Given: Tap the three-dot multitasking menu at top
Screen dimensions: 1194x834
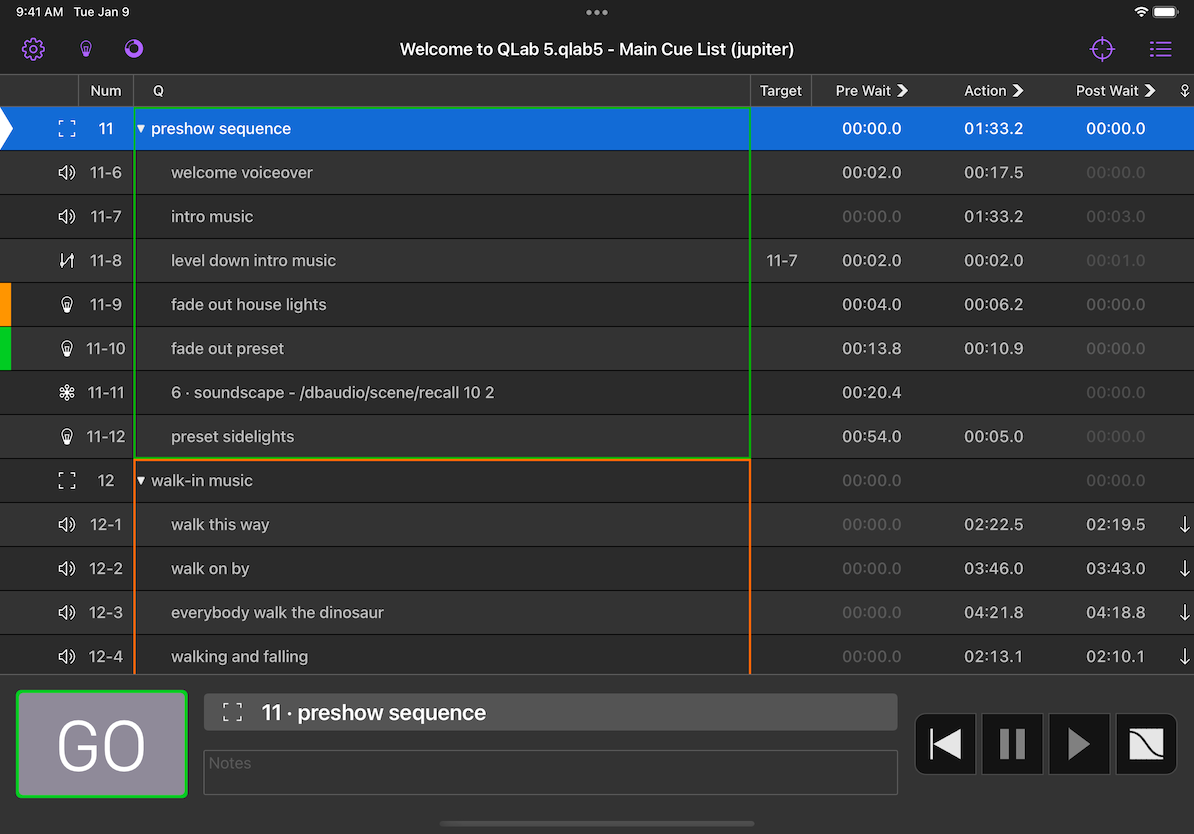Looking at the screenshot, I should tap(597, 12).
